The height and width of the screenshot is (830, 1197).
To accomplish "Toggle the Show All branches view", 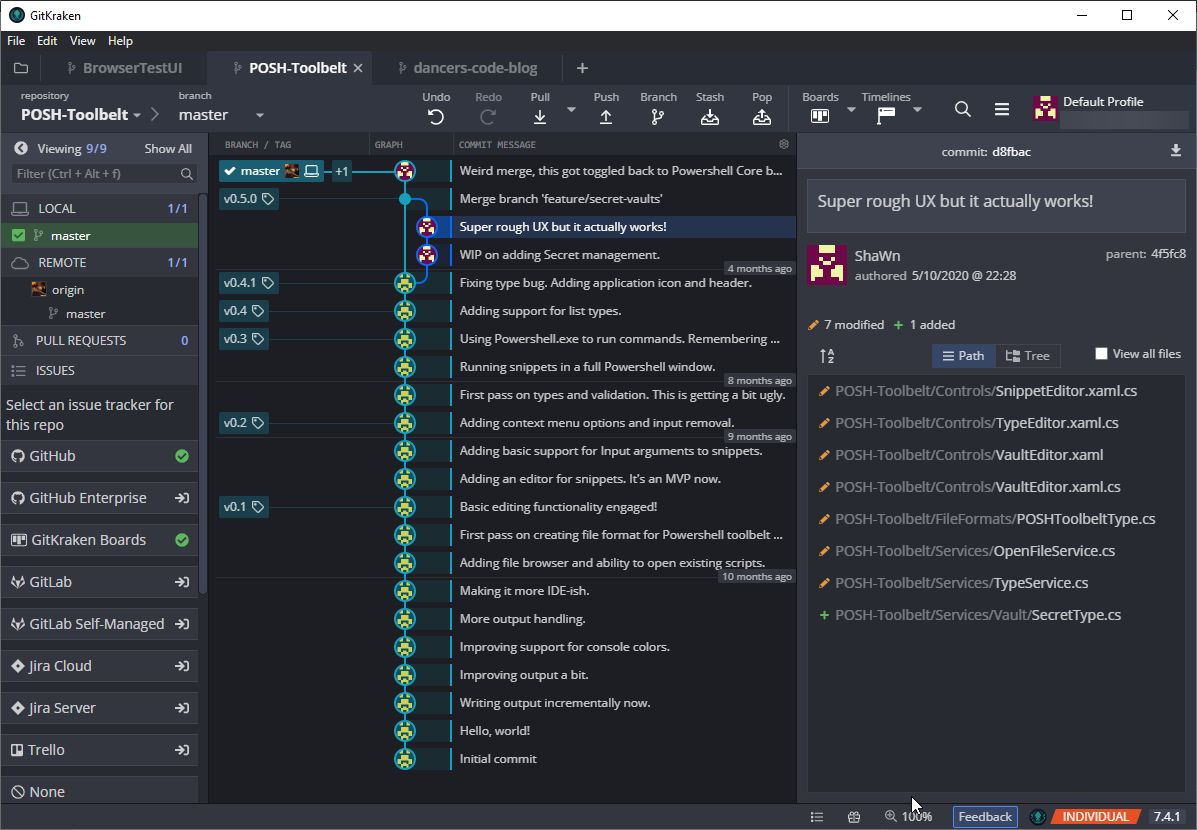I will pos(167,148).
